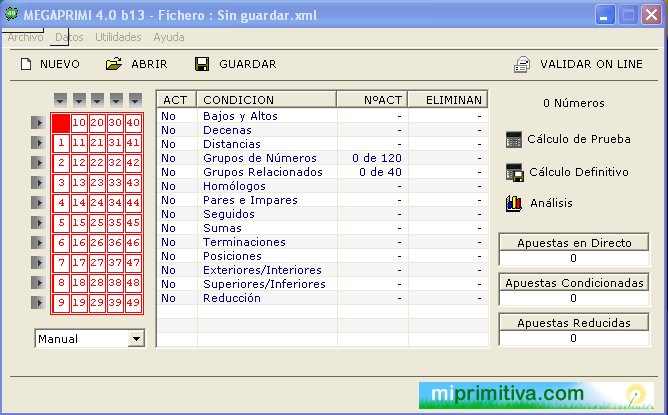
Task: Click the column arrow above the blank red cell
Action: [x=60, y=100]
